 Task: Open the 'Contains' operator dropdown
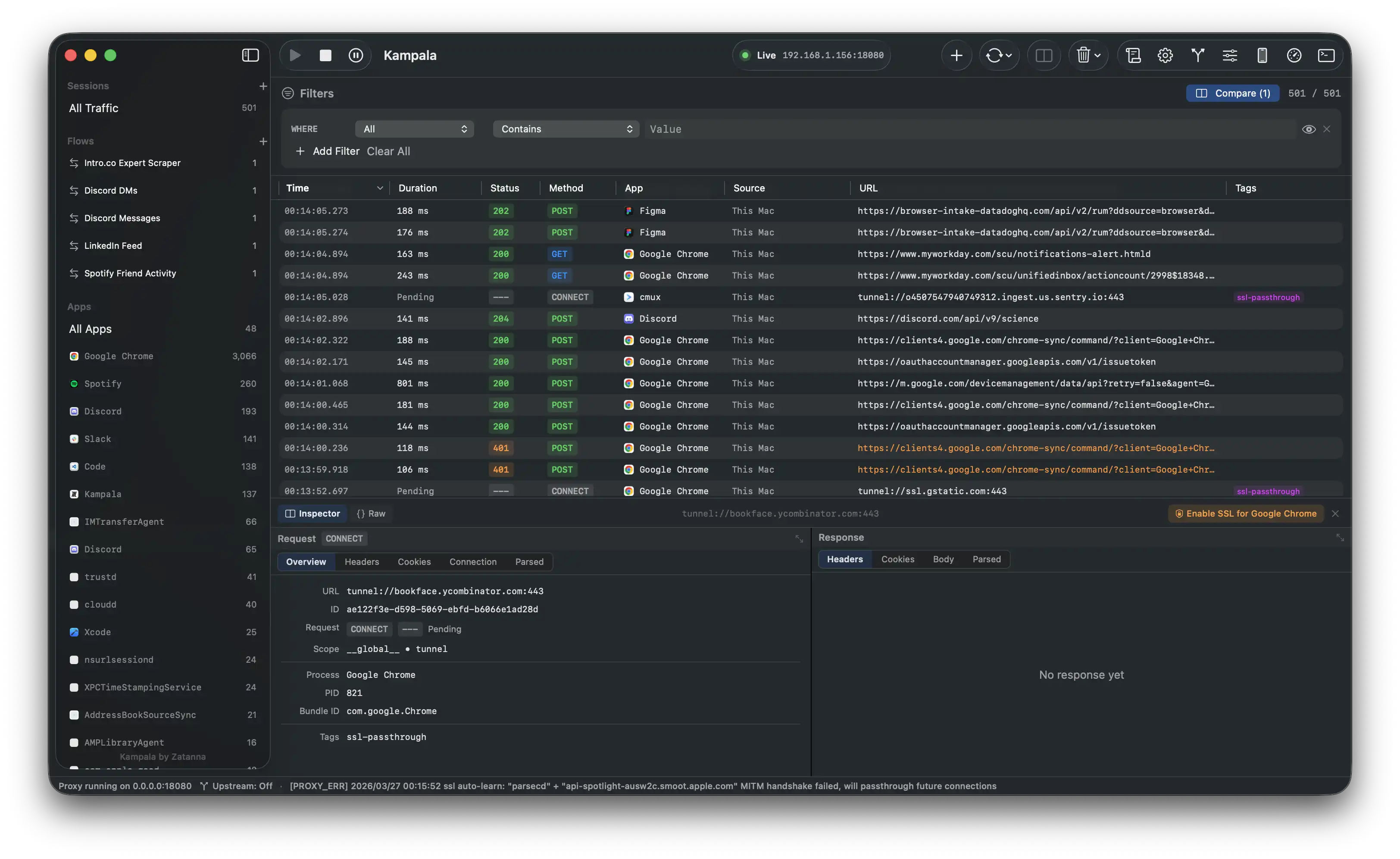[566, 129]
